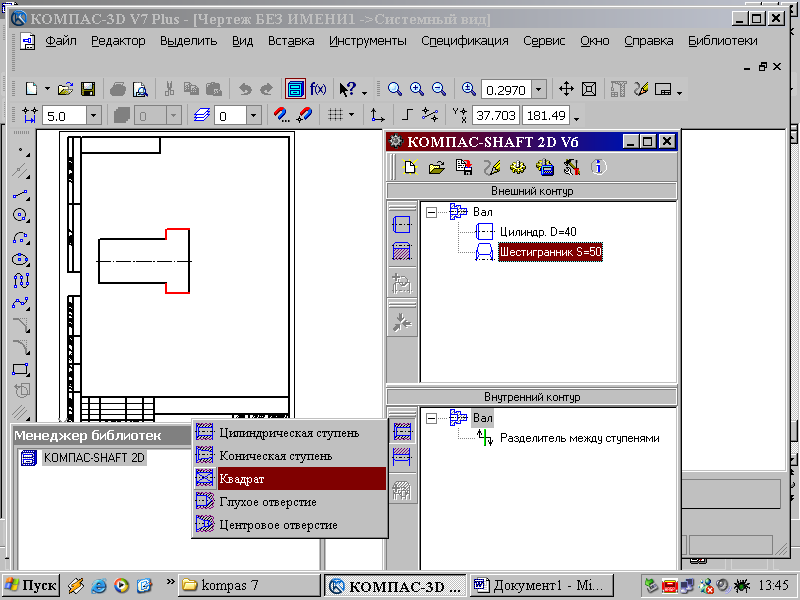Click the Внутренний контур header

tap(532, 397)
